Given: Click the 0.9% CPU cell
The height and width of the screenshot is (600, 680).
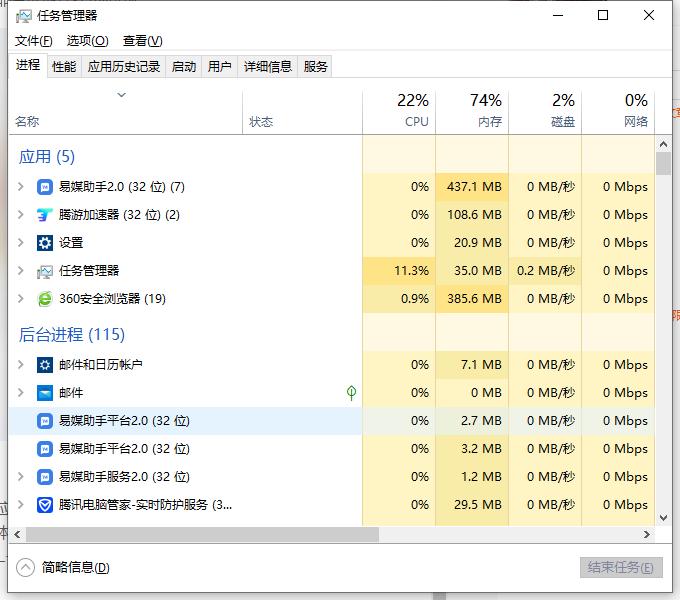Looking at the screenshot, I should [399, 299].
